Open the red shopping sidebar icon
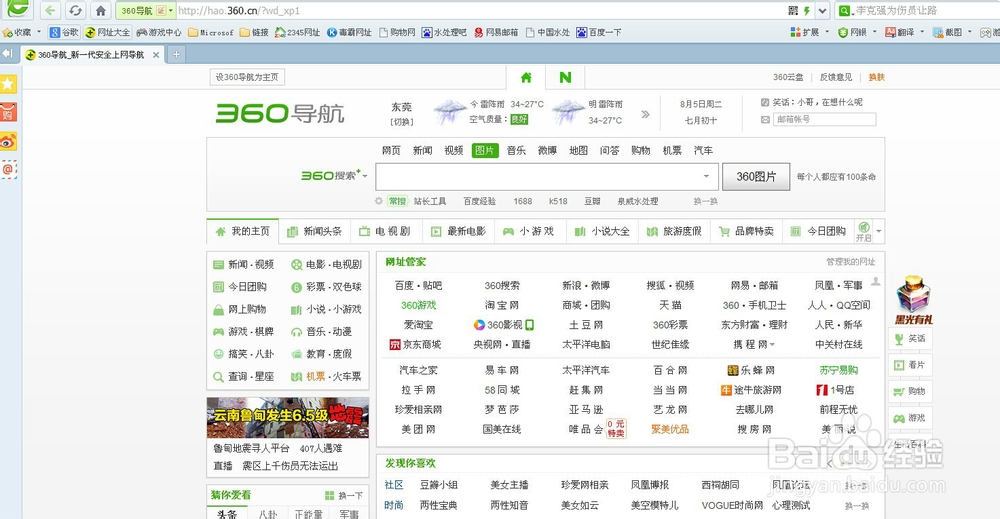Screen dimensions: 1000x519 (8, 112)
